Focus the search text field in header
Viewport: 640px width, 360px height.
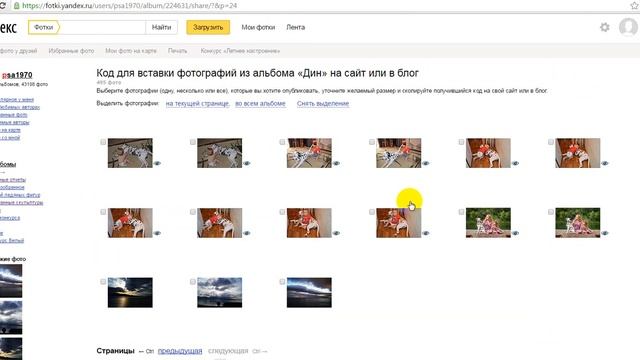click(x=102, y=27)
